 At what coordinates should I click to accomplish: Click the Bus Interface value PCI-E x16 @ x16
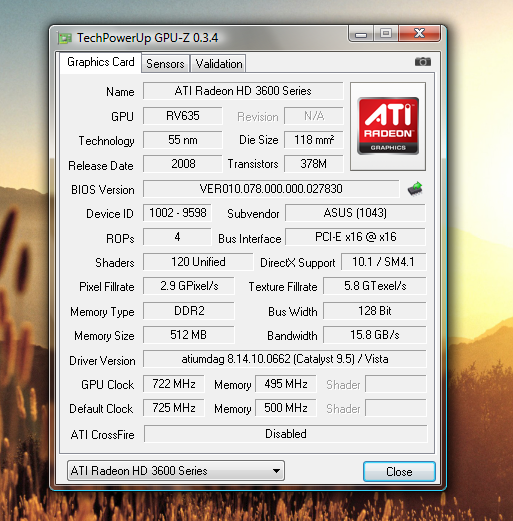click(x=355, y=237)
